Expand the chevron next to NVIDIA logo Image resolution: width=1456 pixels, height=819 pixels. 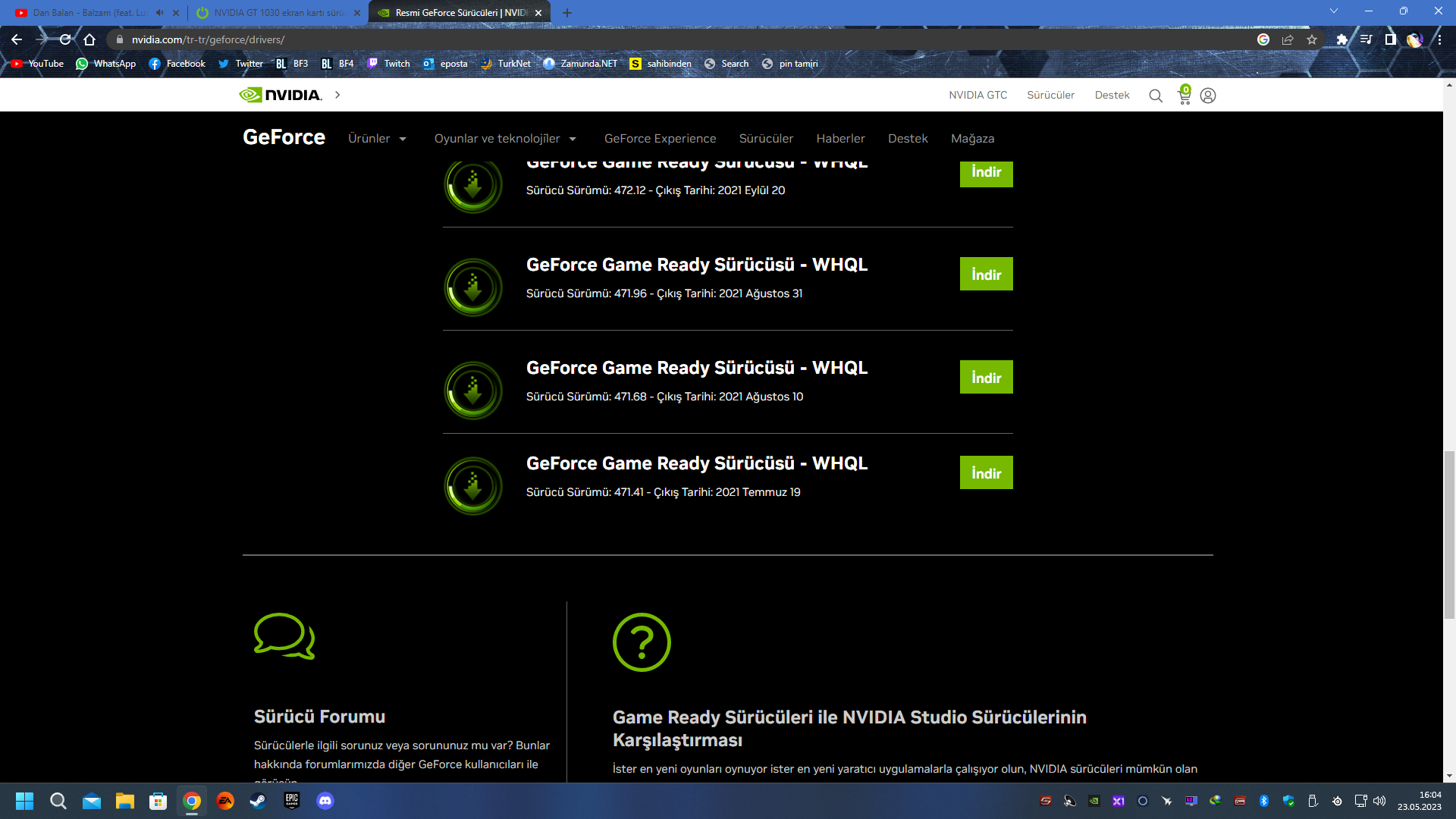coord(337,95)
